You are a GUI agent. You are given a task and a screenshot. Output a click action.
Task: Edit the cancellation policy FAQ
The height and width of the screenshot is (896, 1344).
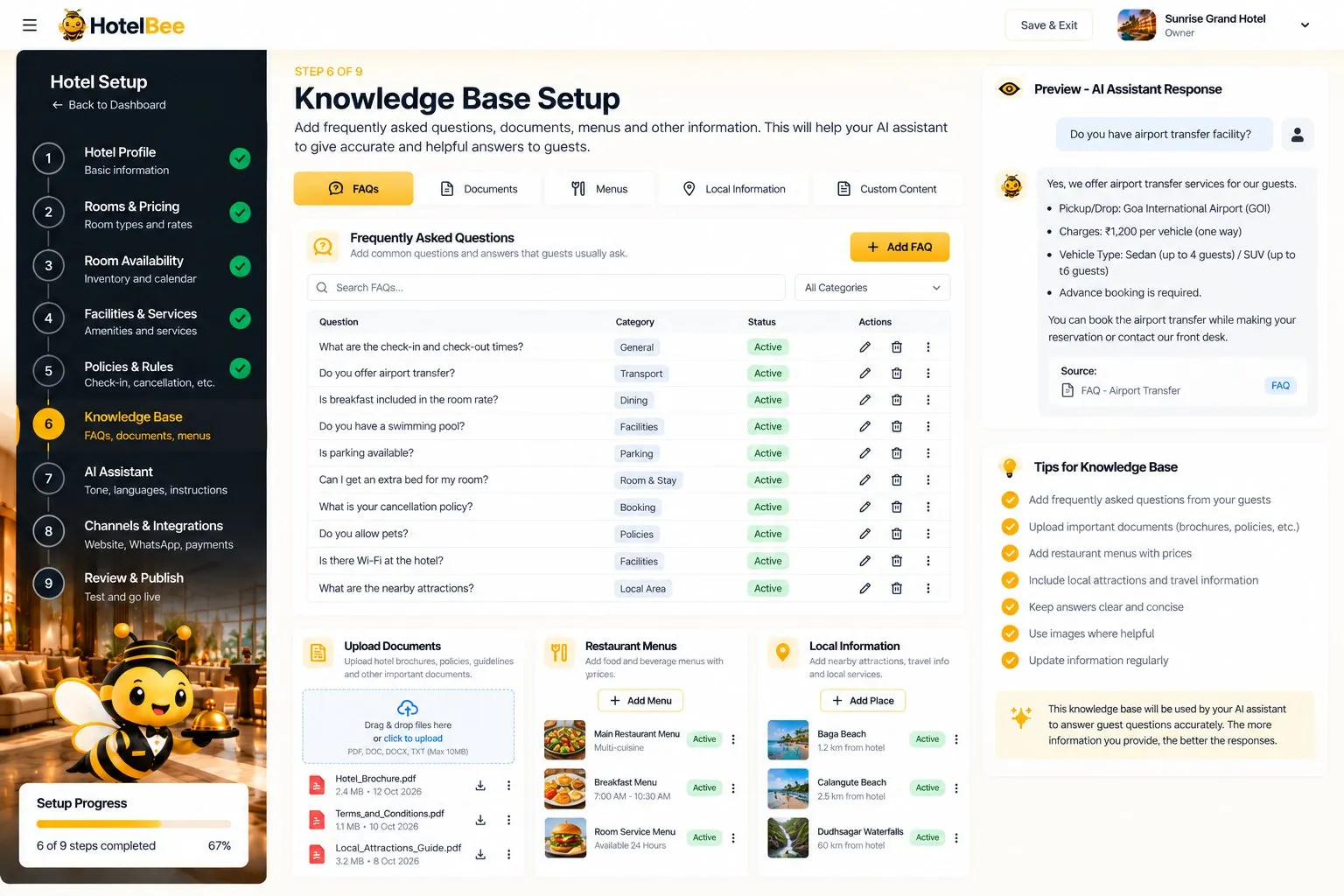coord(864,507)
